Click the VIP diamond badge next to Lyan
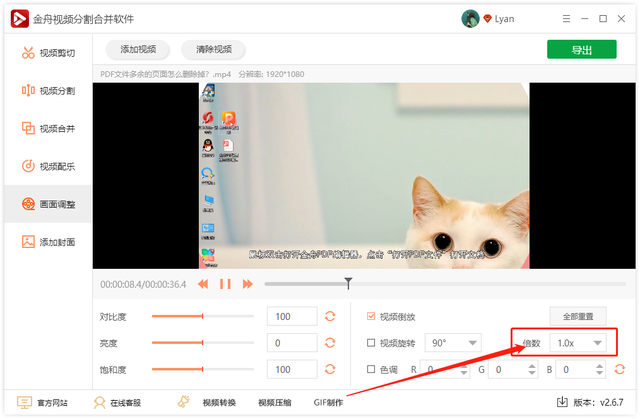The width and height of the screenshot is (640, 419). tap(487, 19)
